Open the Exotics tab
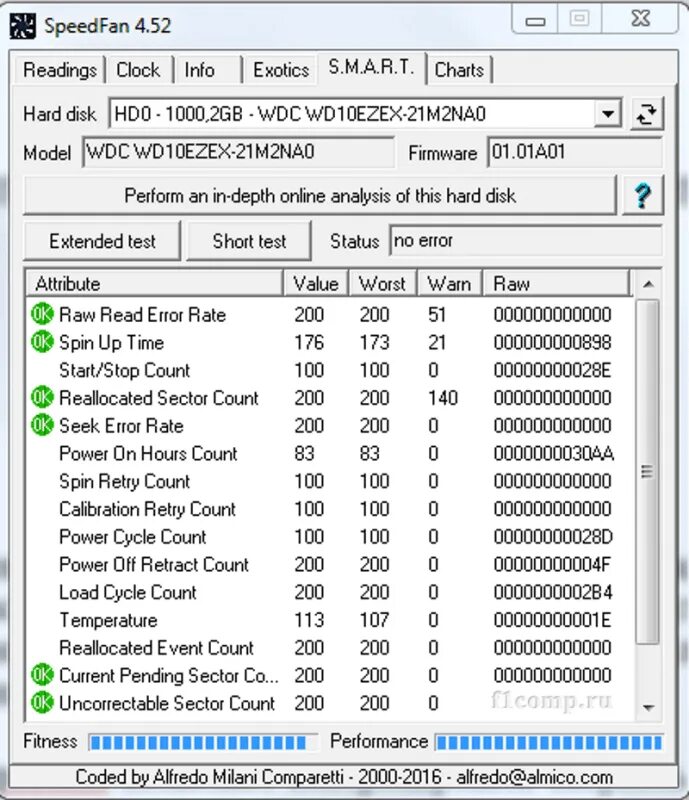 point(281,70)
